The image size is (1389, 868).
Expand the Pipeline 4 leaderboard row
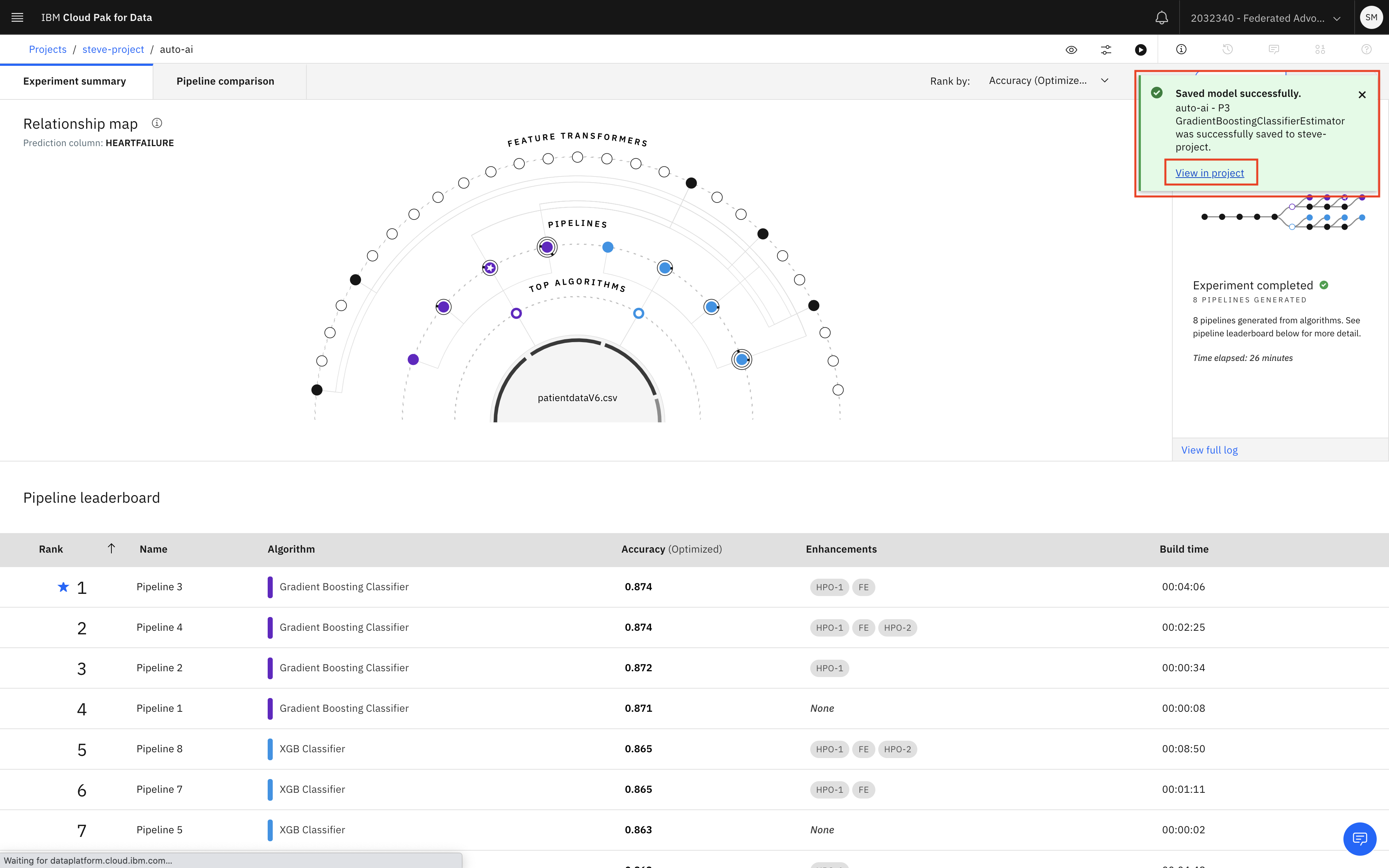pyautogui.click(x=160, y=627)
